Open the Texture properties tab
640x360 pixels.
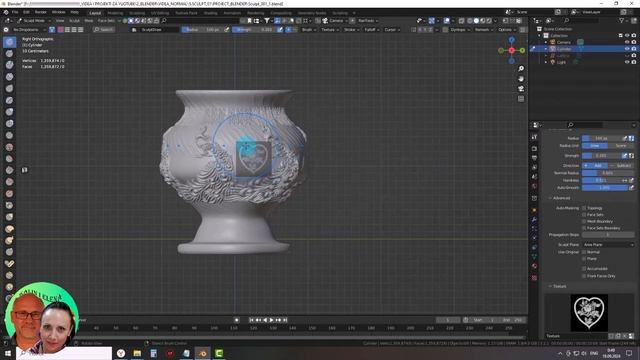point(534,278)
